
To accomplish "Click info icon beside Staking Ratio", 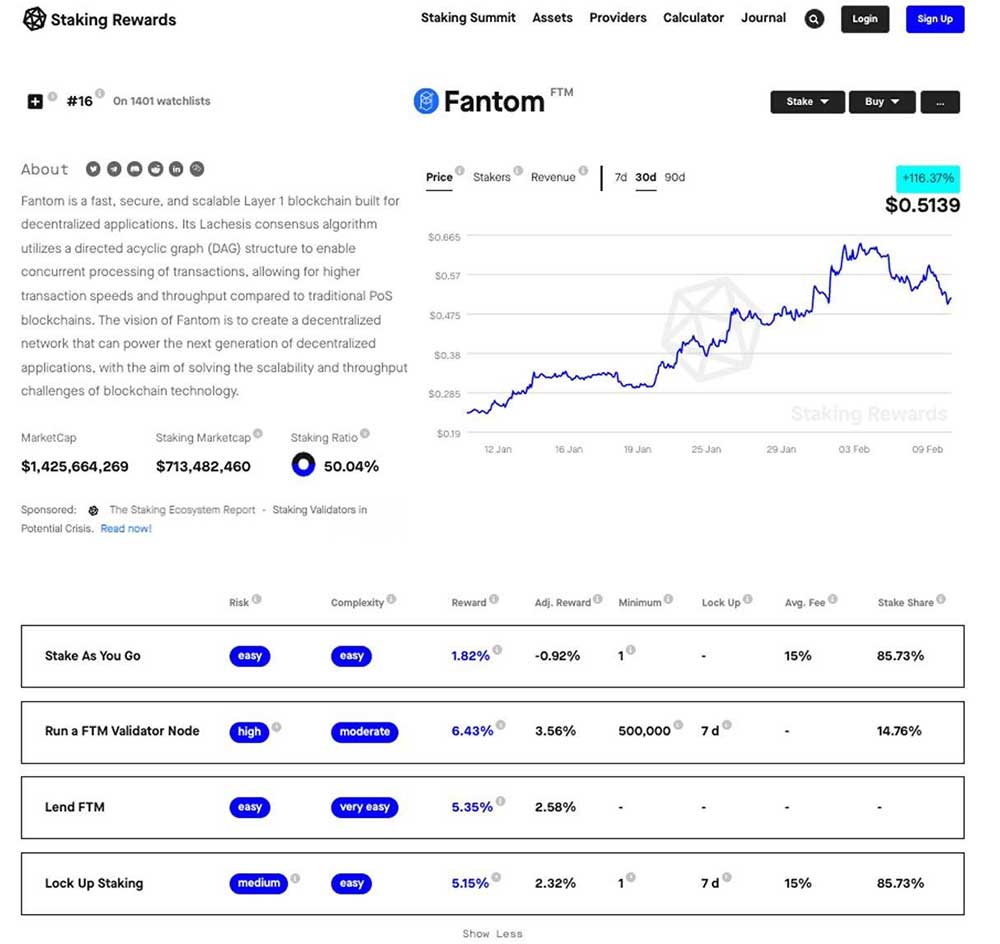I will pos(365,433).
